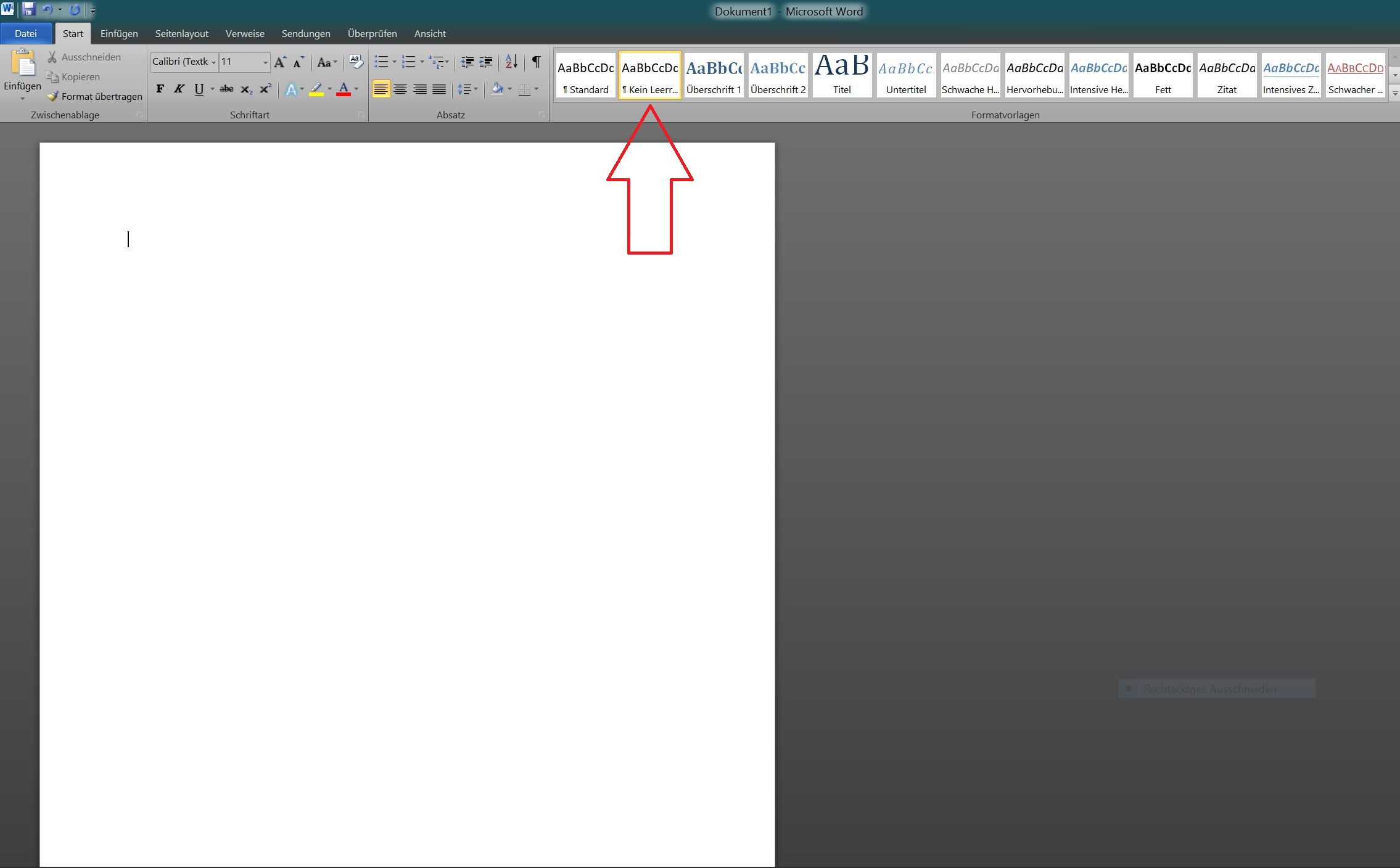The height and width of the screenshot is (868, 1400).
Task: Increase the paragraph indent
Action: click(486, 62)
